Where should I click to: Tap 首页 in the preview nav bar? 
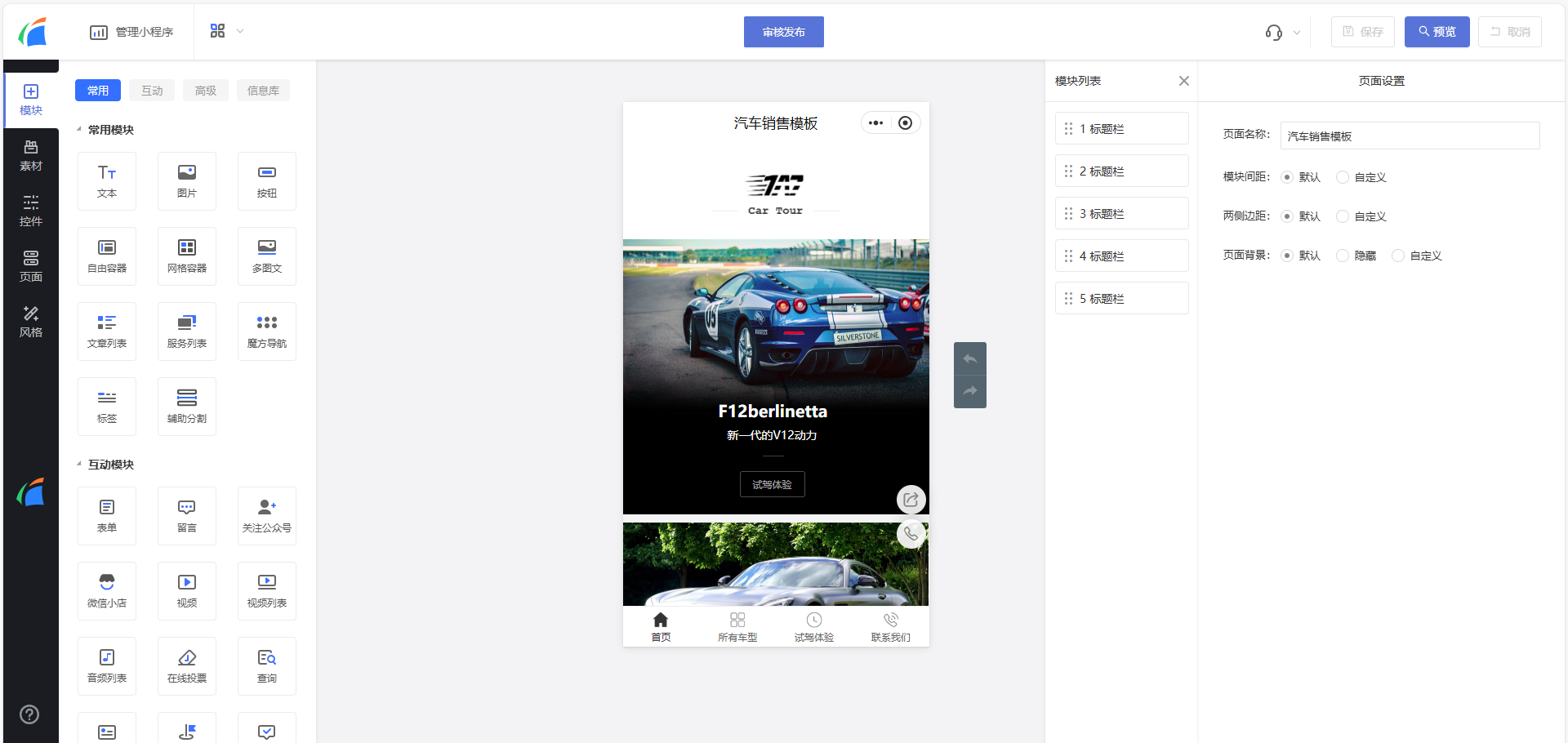661,627
